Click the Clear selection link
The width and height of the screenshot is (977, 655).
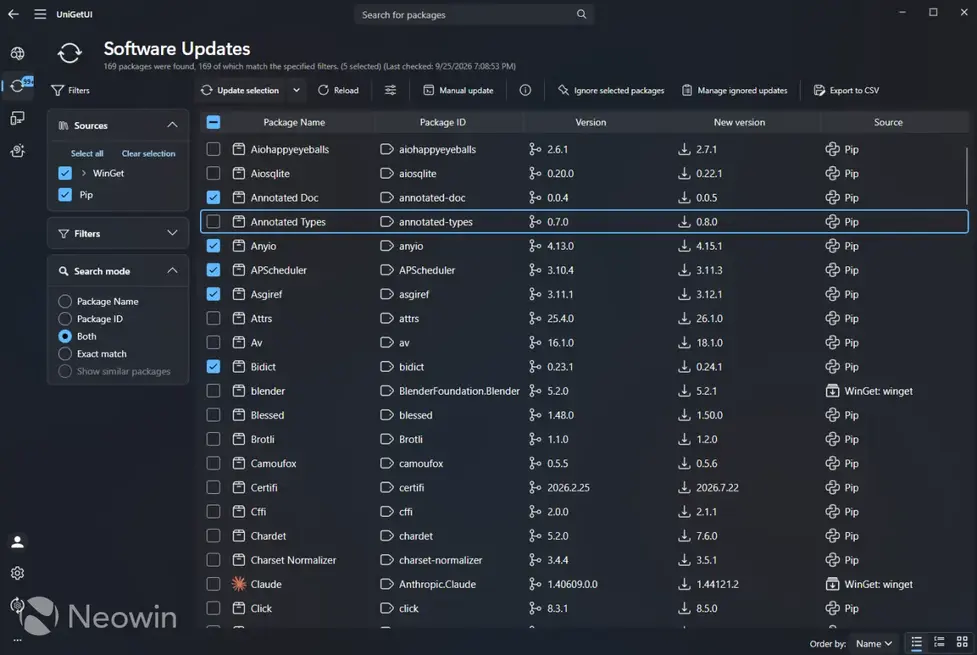(x=148, y=153)
